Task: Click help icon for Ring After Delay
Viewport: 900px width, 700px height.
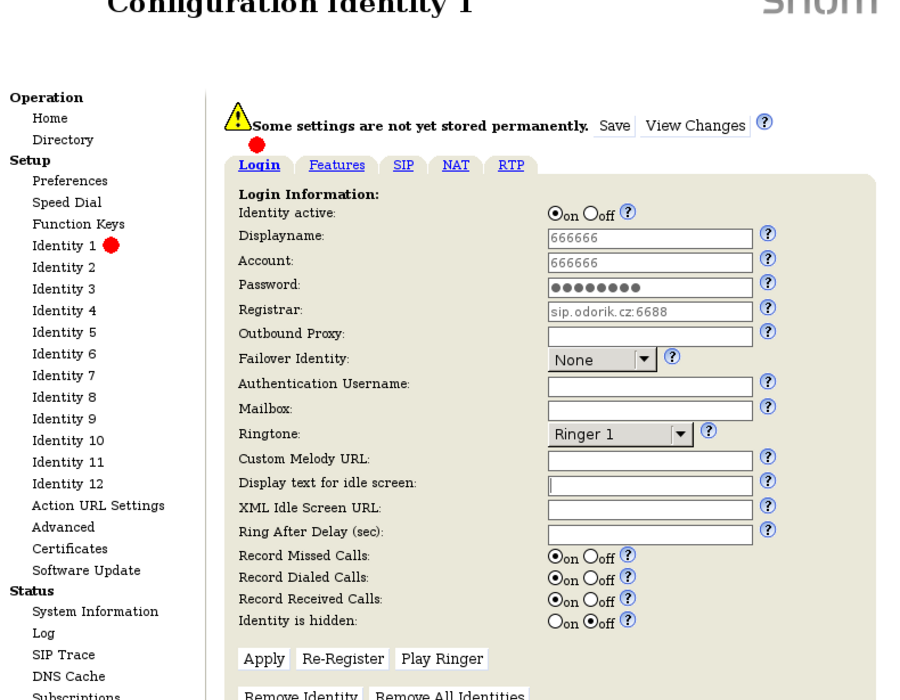Action: point(768,530)
